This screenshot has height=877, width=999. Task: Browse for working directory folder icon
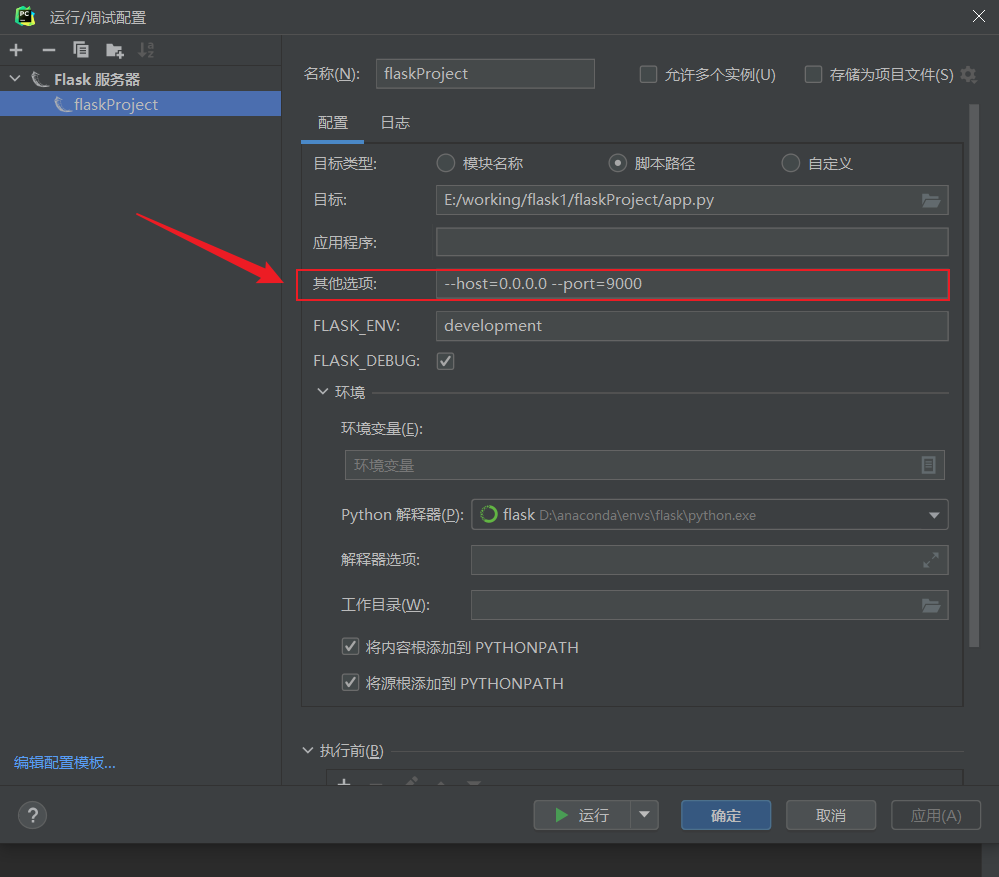[931, 605]
